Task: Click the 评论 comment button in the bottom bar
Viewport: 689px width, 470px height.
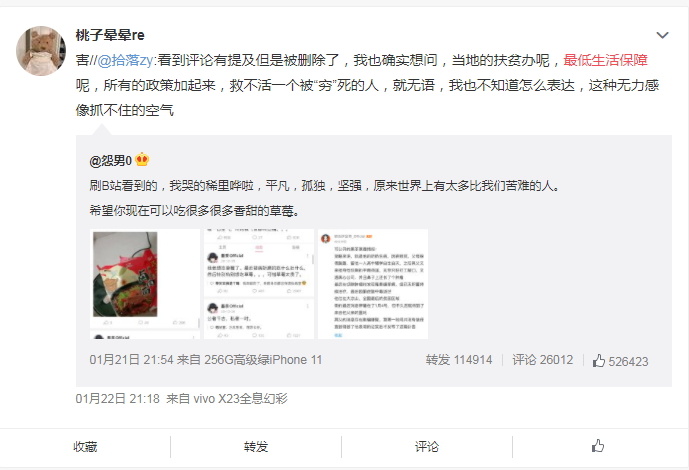Action: [x=427, y=447]
